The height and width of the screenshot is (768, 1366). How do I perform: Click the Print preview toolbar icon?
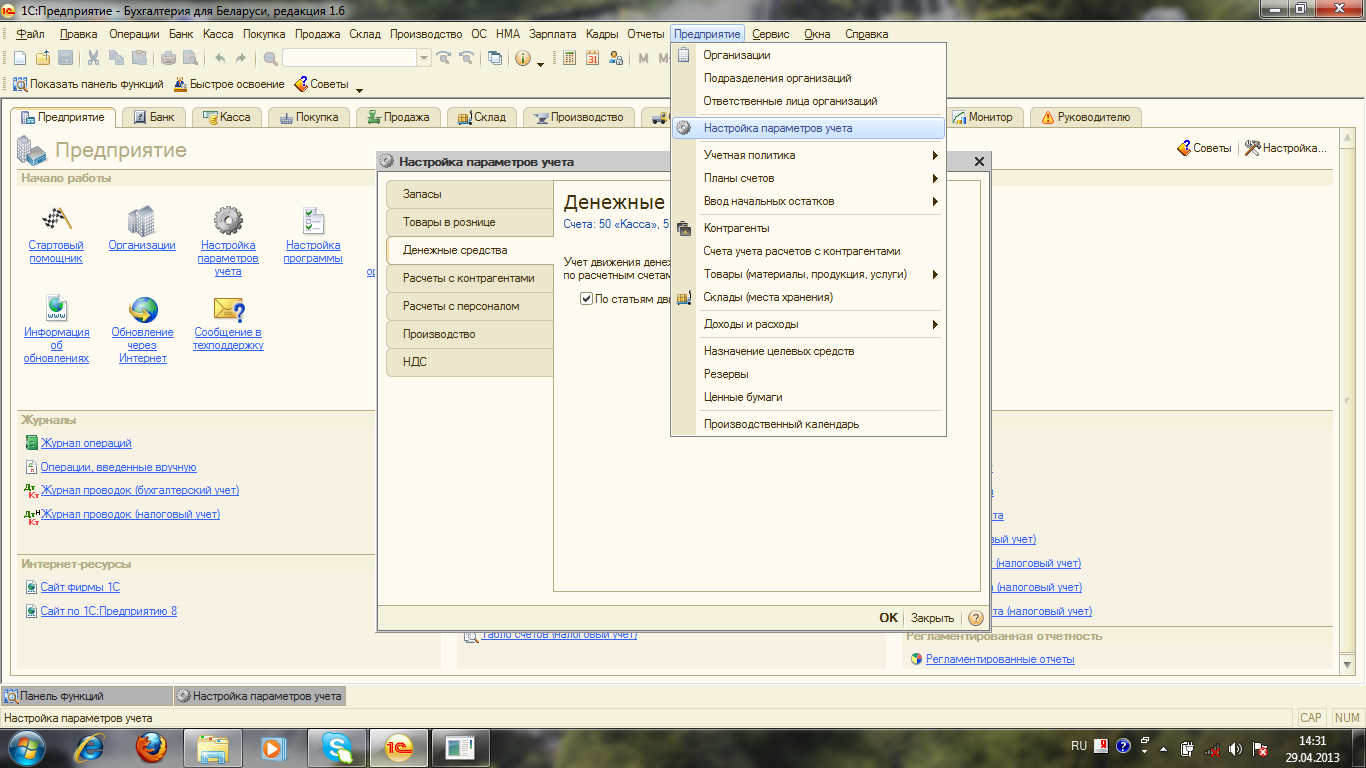click(190, 58)
